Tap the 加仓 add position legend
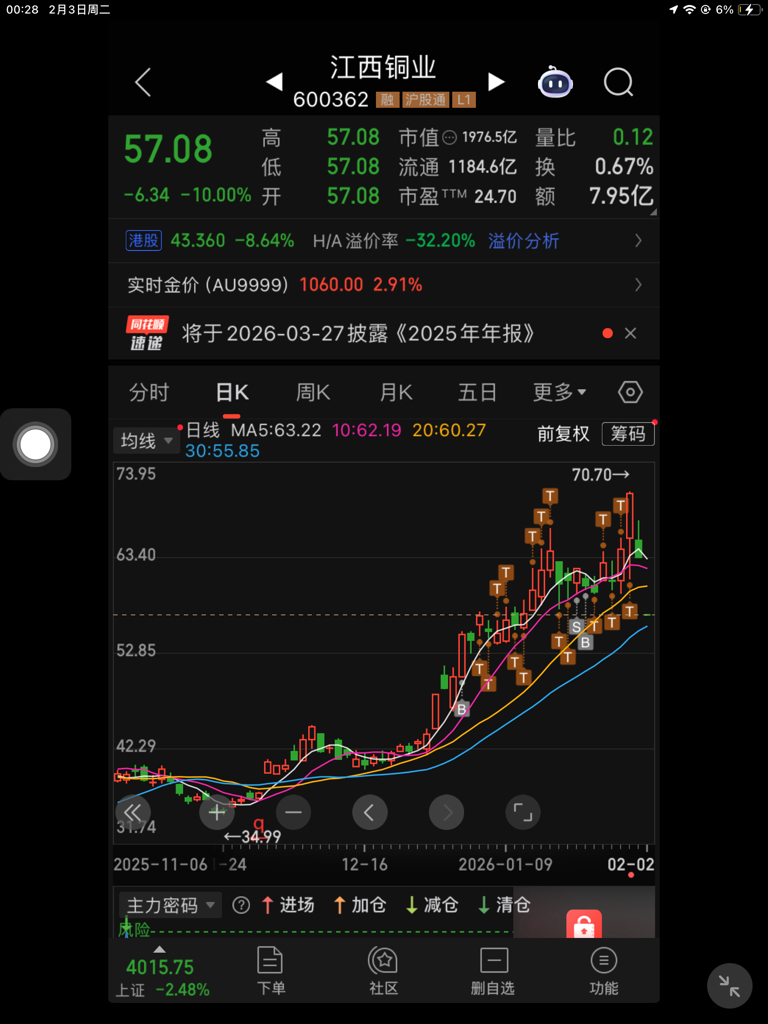The height and width of the screenshot is (1024, 768). 359,905
